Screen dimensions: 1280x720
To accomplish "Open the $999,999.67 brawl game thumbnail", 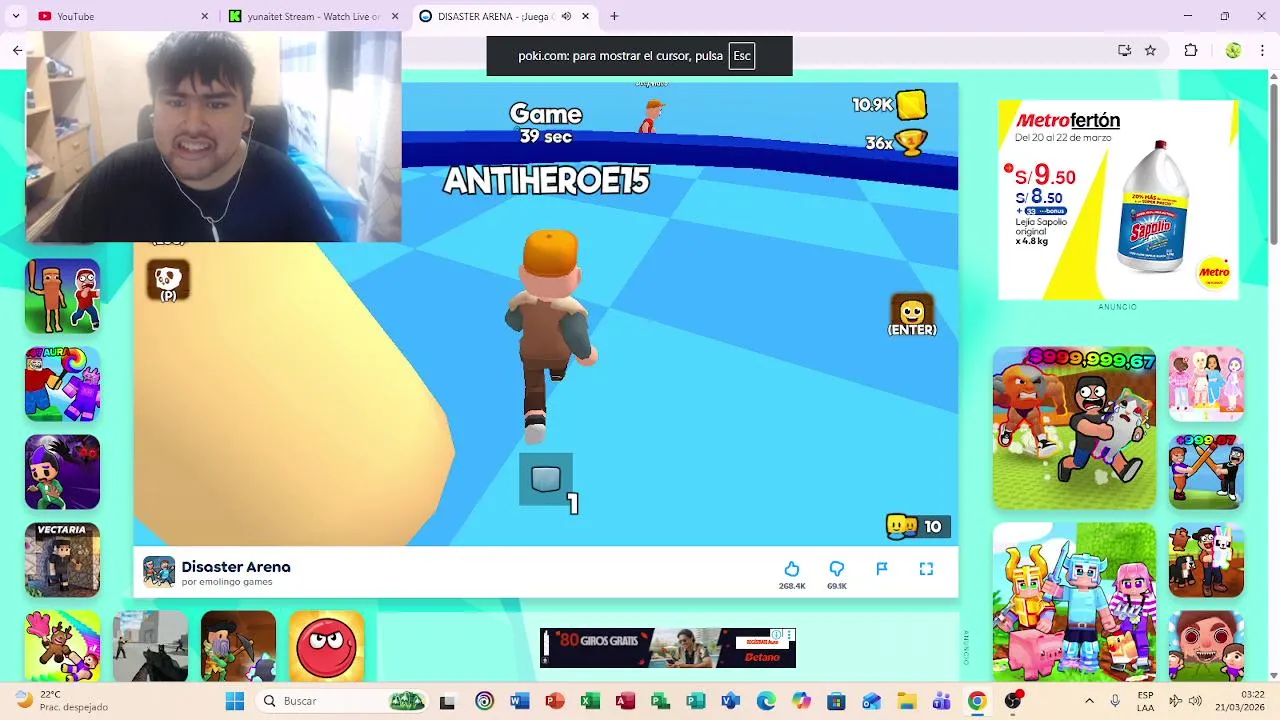I will pos(1074,428).
